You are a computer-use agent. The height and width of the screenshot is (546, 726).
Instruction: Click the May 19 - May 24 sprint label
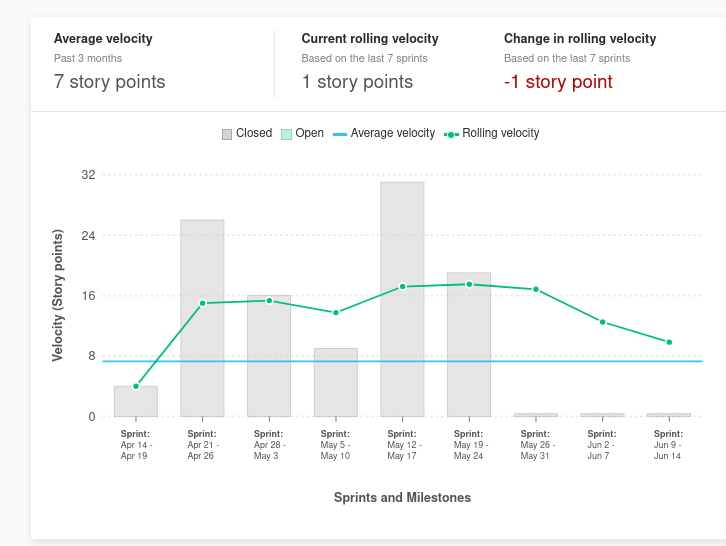tap(469, 445)
